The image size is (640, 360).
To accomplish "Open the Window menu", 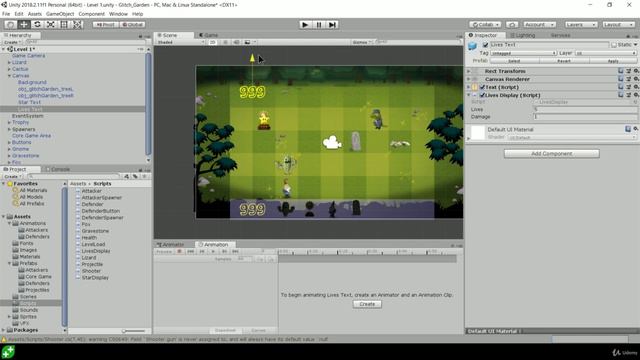I will pyautogui.click(x=118, y=14).
